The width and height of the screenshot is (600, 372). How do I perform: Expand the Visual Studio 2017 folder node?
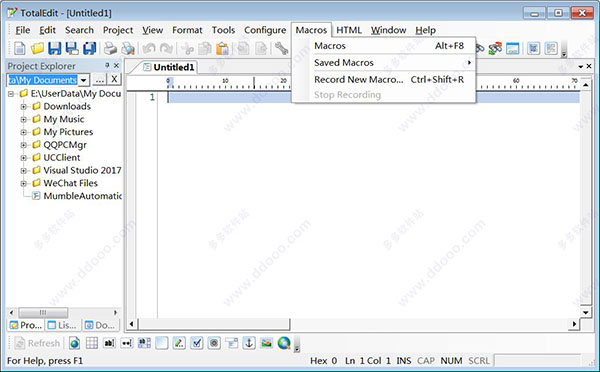pyautogui.click(x=24, y=171)
